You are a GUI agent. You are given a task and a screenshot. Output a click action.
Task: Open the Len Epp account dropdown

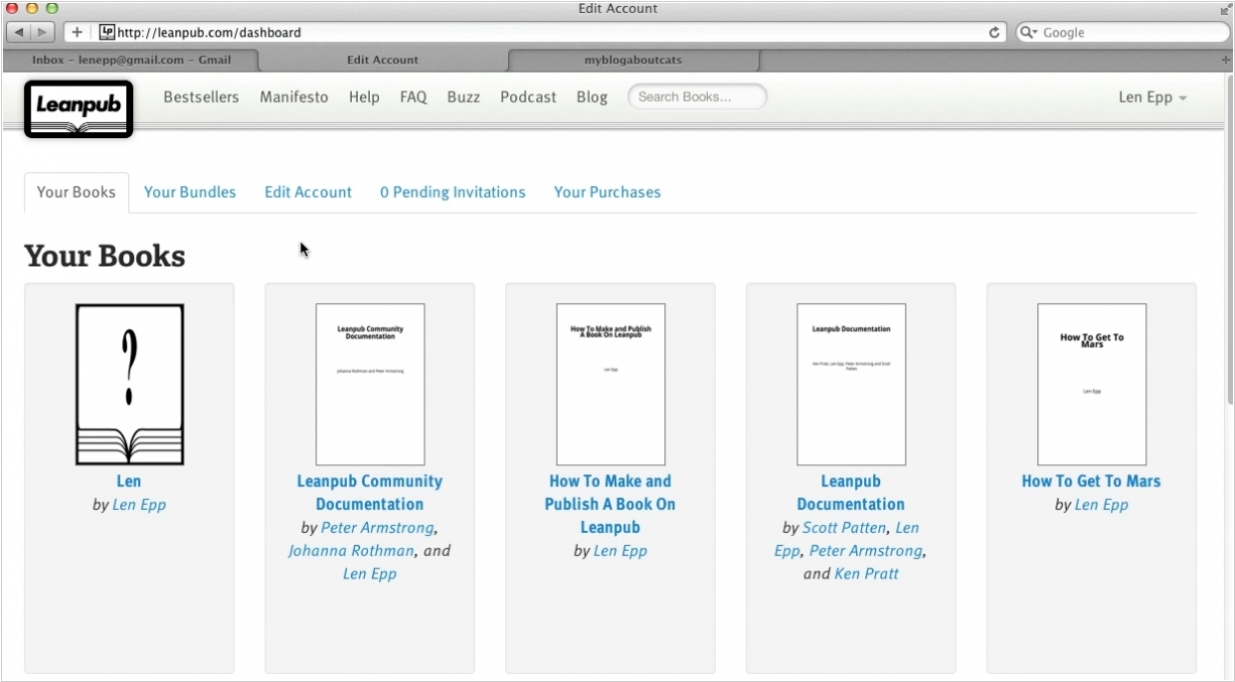(1153, 98)
